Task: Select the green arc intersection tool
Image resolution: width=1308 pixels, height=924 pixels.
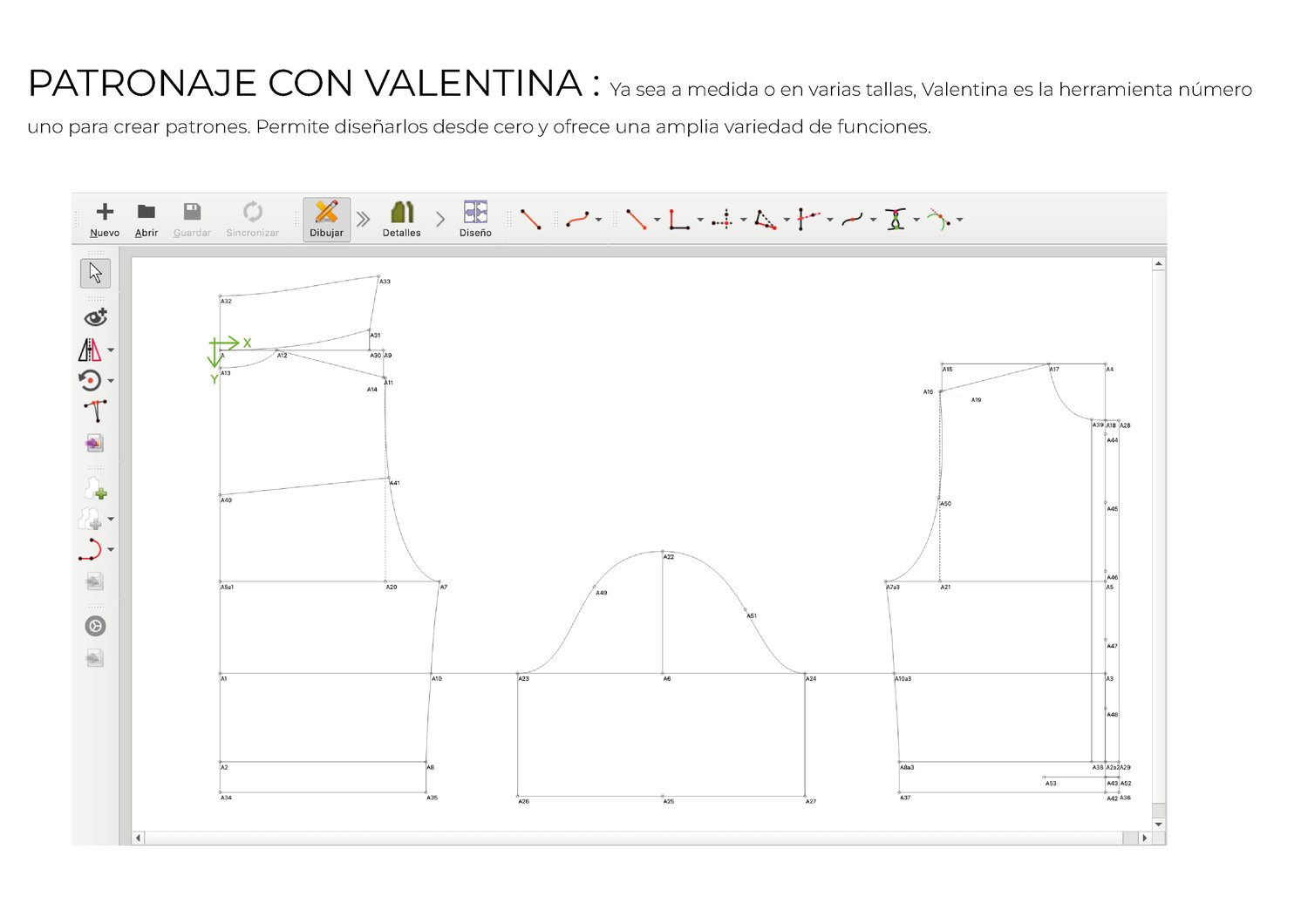Action: point(938,219)
